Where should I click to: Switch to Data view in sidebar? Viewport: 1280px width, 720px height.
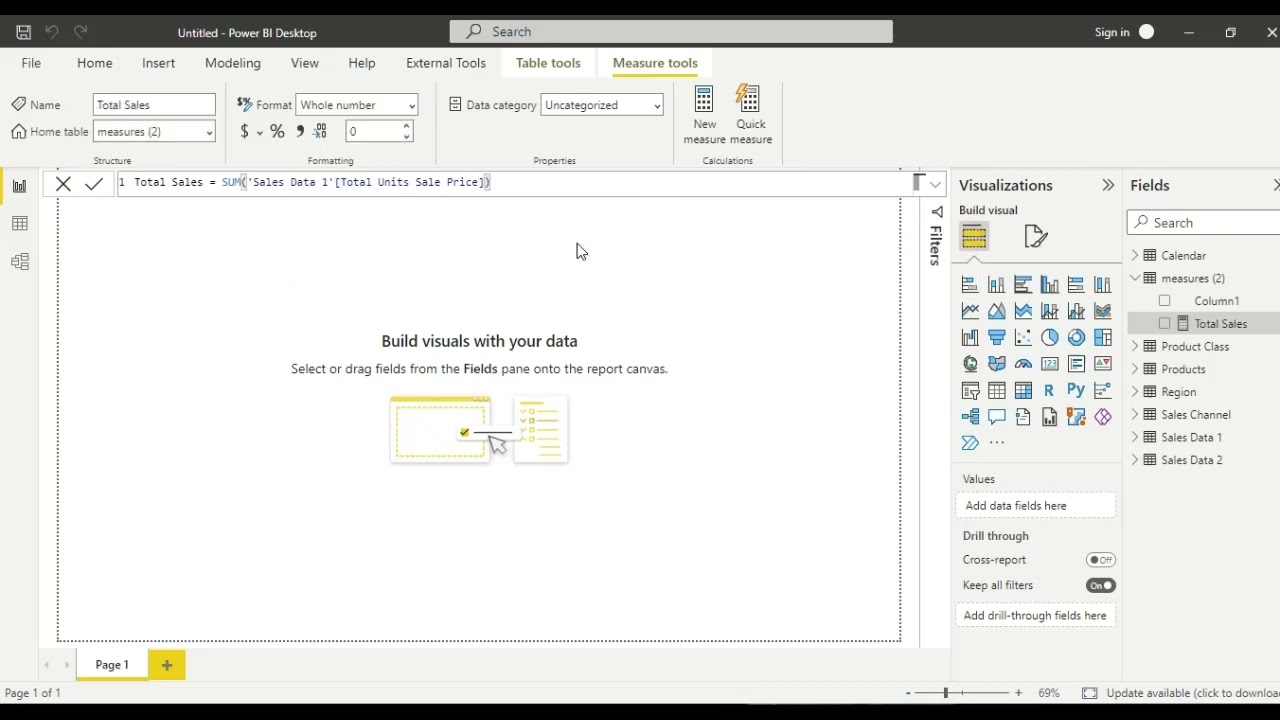click(x=19, y=224)
